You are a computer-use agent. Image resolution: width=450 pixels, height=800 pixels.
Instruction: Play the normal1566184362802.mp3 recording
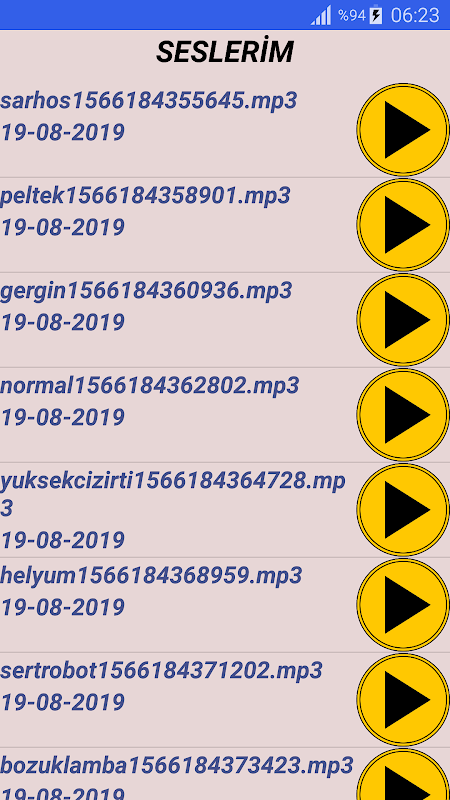403,414
